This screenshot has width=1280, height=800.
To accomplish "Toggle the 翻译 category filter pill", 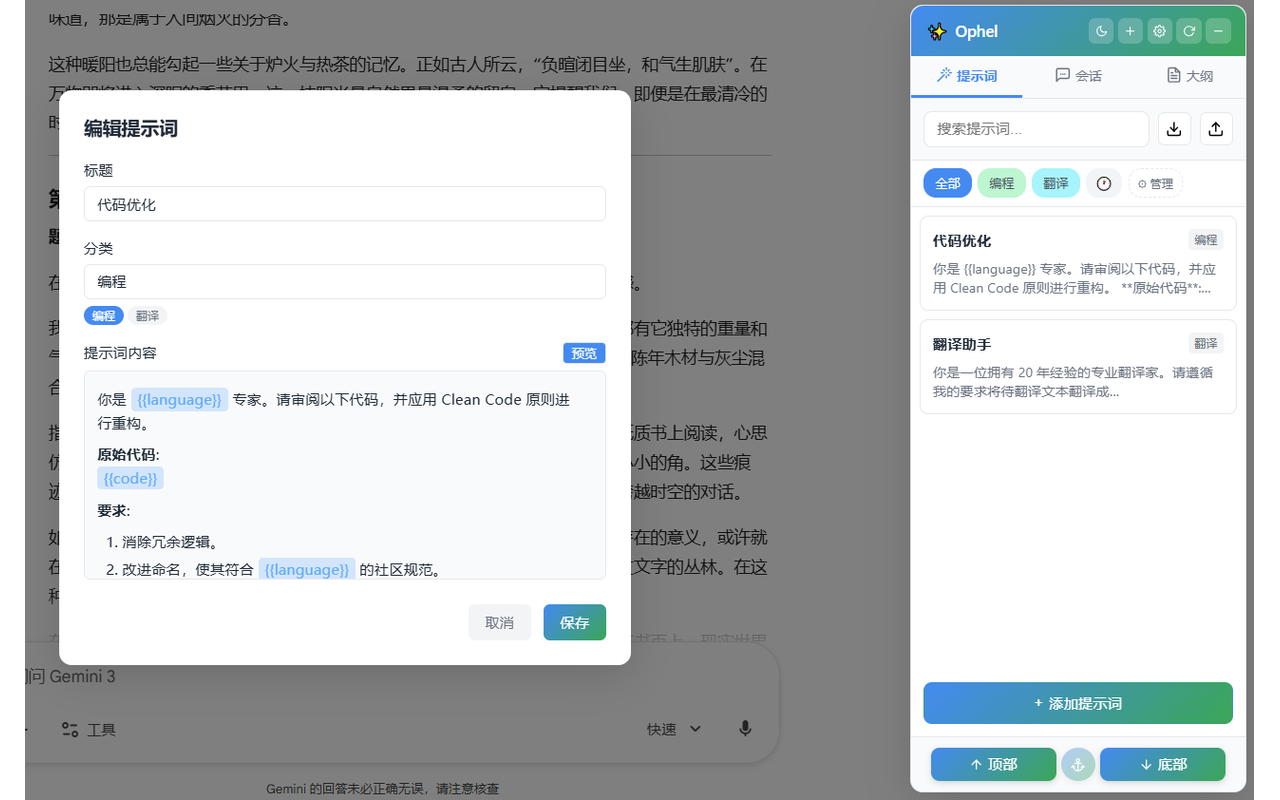I will (x=1055, y=183).
